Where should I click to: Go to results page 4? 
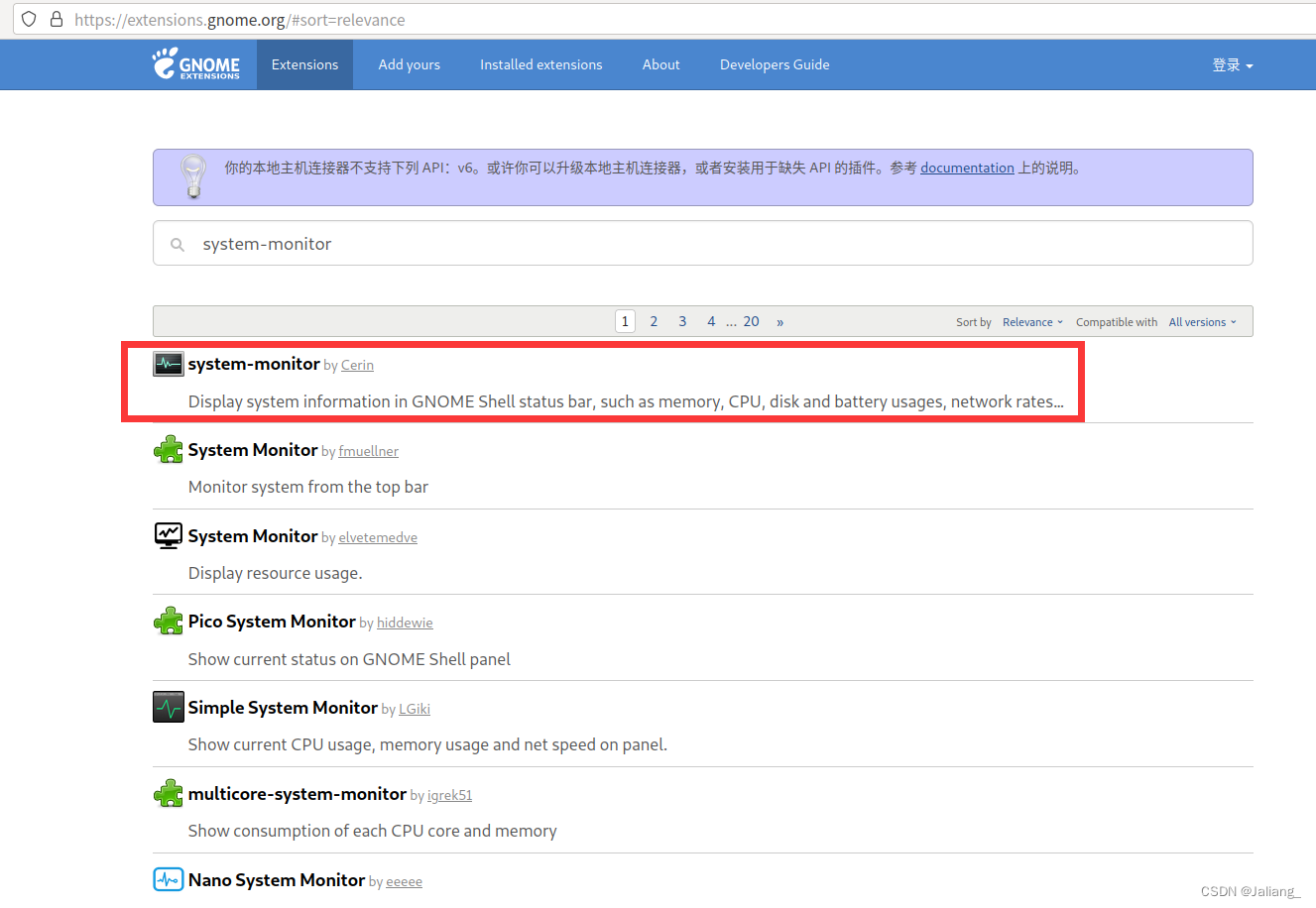pyautogui.click(x=711, y=321)
